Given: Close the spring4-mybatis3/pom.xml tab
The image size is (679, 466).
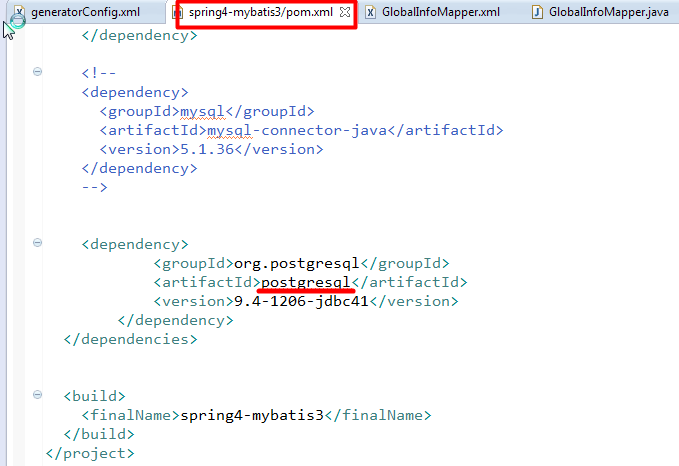Looking at the screenshot, I should coord(345,12).
